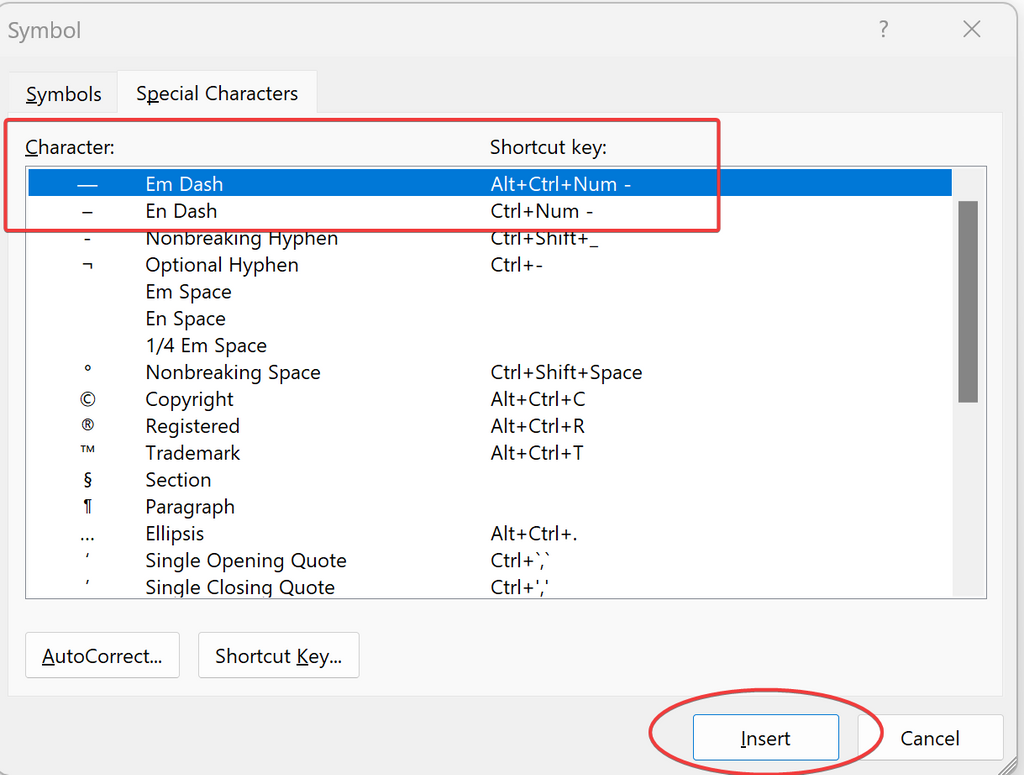Select the Em Dash character row
The height and width of the screenshot is (775, 1024).
(184, 184)
